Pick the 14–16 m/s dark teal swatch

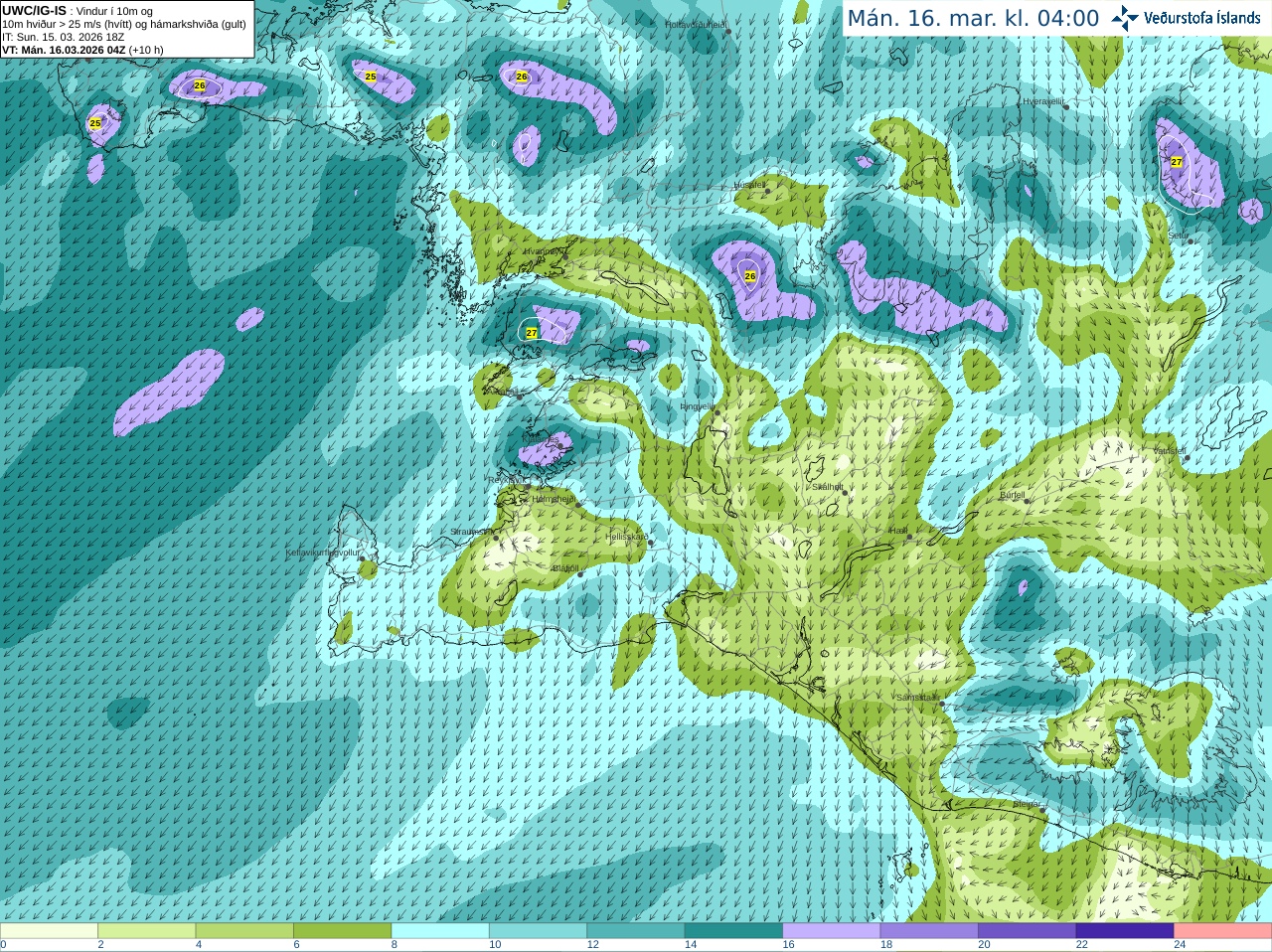pos(733,931)
